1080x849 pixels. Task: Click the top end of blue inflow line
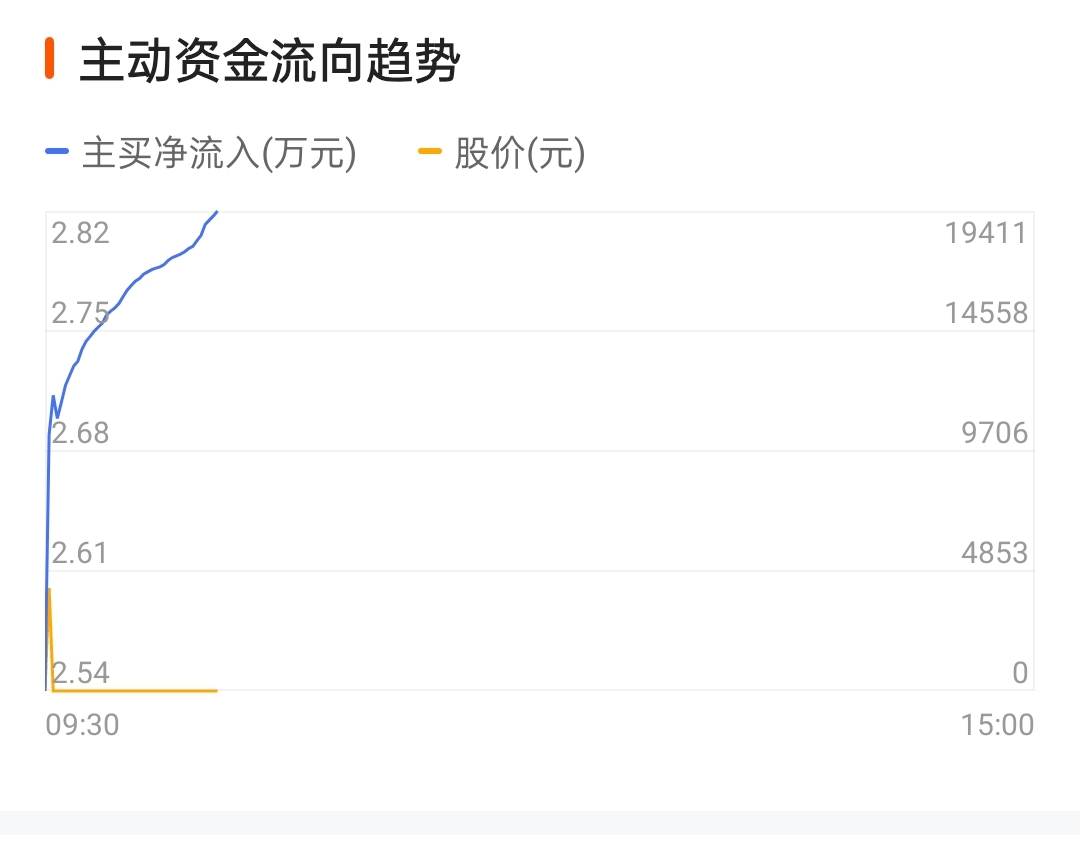click(x=216, y=212)
